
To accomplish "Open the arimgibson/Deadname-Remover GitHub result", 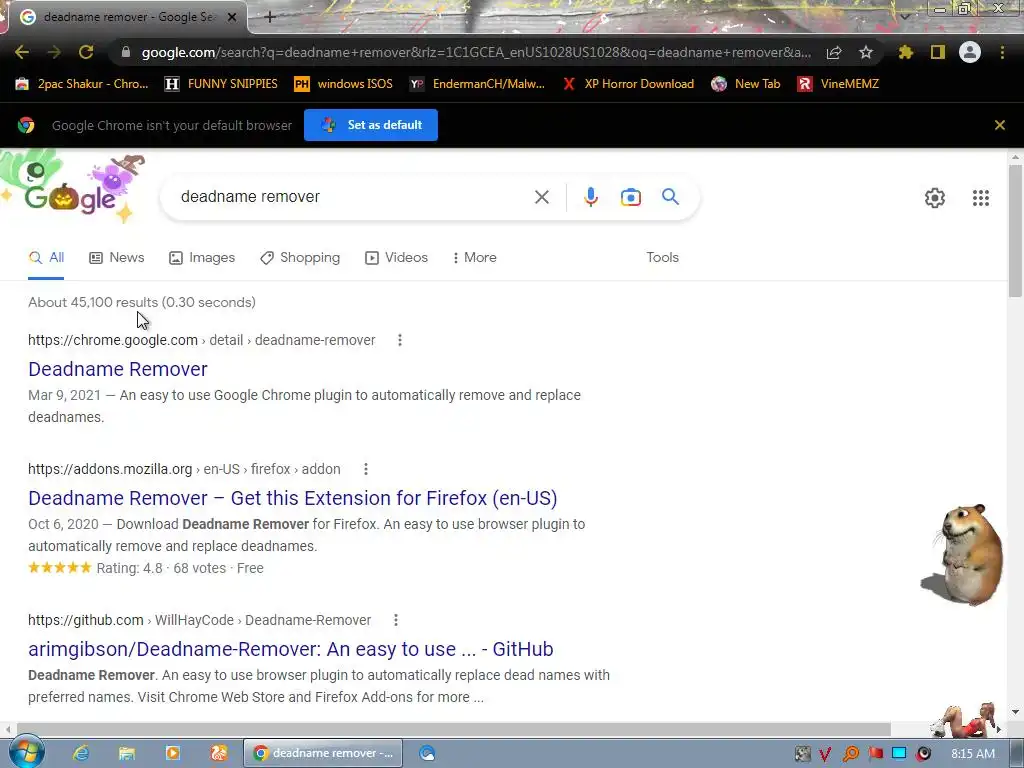I will [291, 649].
